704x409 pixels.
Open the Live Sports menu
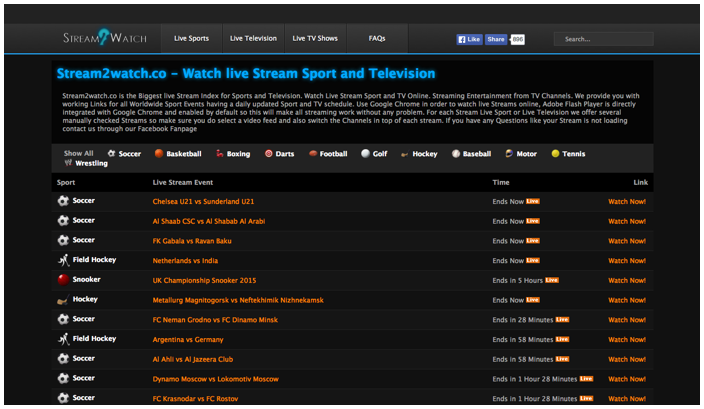pyautogui.click(x=191, y=39)
